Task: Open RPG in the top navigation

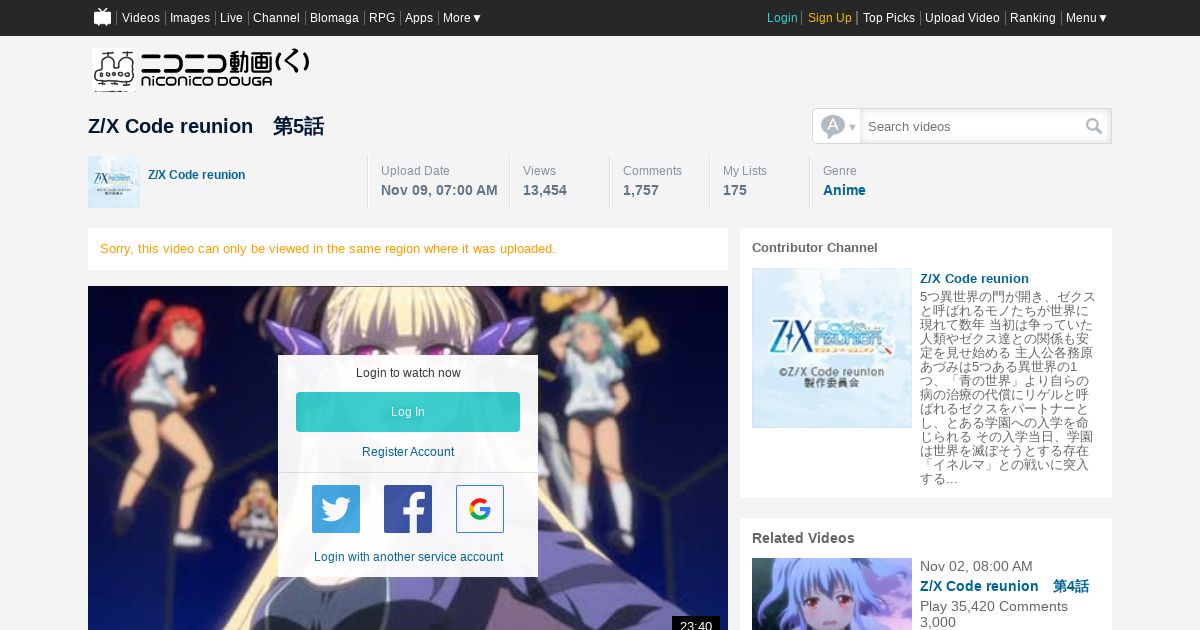Action: coord(382,18)
